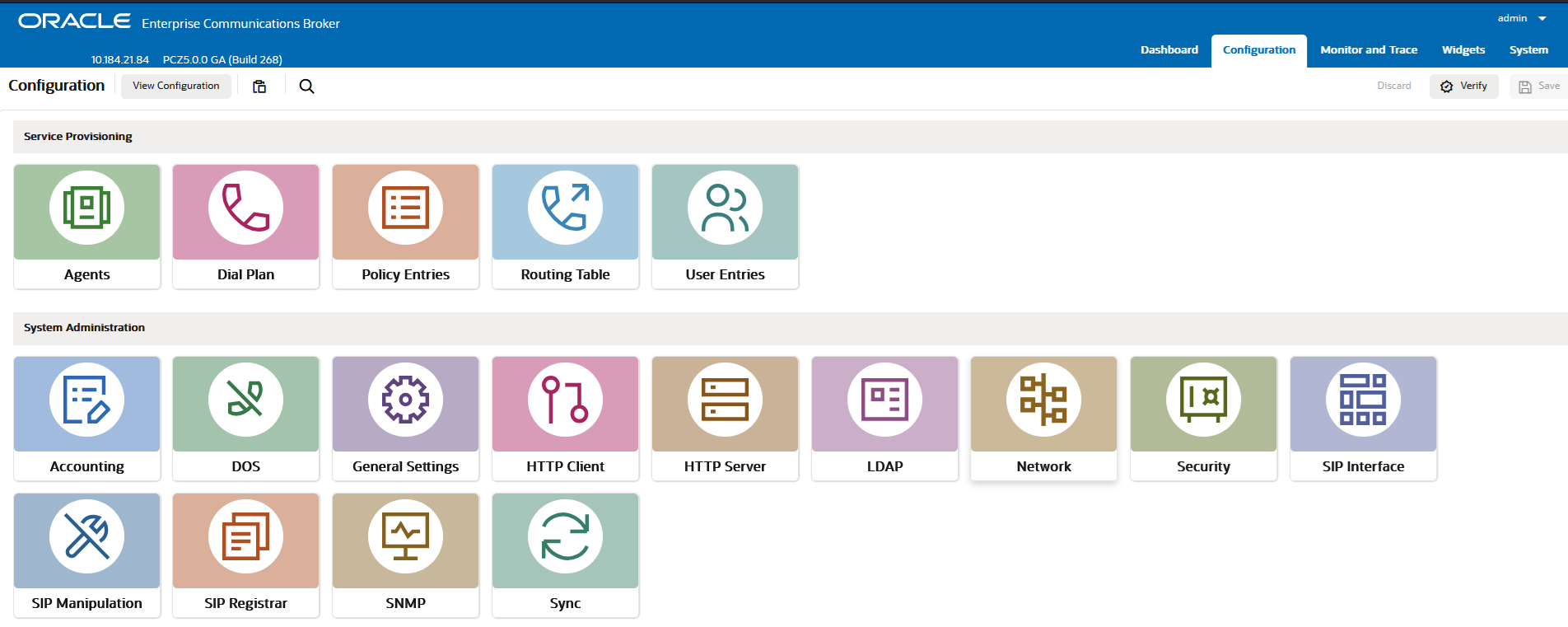Switch to the Dashboard tab
The width and height of the screenshot is (1568, 627).
(1169, 50)
